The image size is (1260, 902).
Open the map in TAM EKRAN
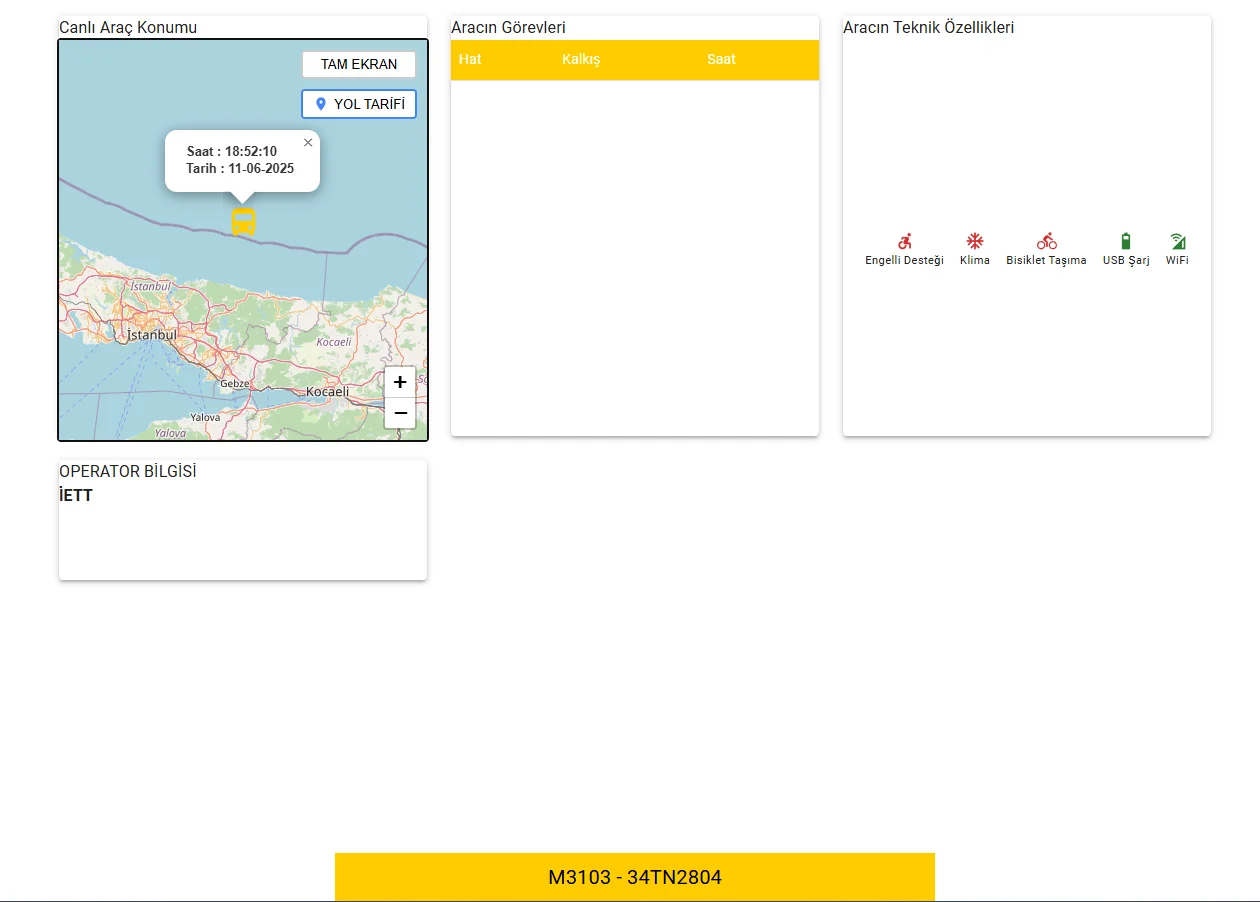tap(358, 64)
